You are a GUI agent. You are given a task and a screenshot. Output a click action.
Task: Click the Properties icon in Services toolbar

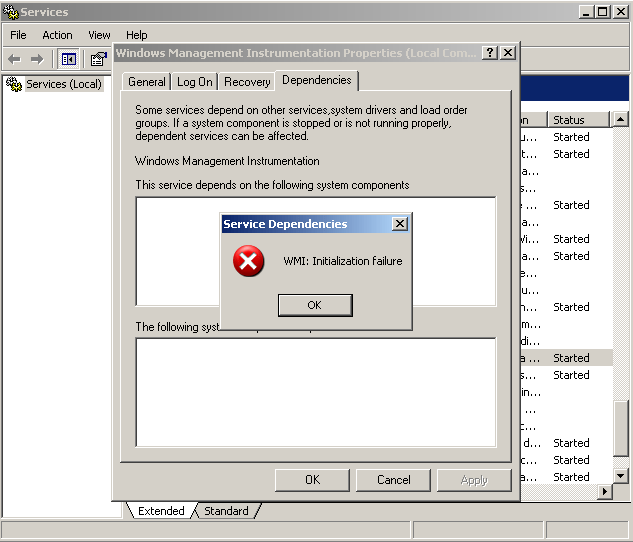[98, 60]
